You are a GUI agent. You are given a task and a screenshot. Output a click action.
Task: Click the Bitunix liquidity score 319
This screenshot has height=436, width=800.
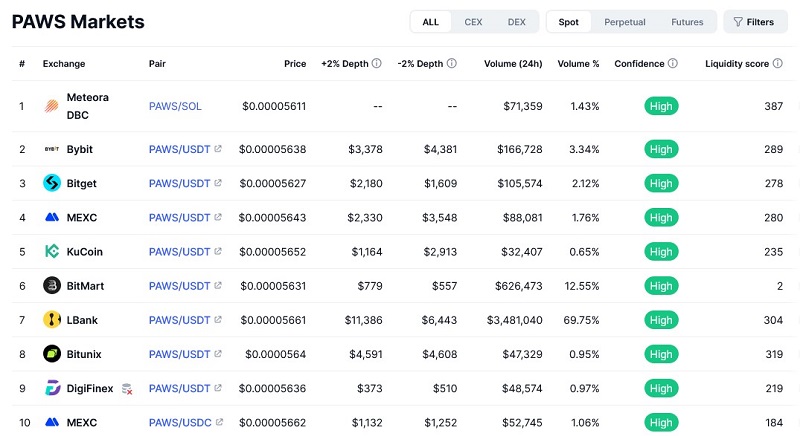point(774,354)
